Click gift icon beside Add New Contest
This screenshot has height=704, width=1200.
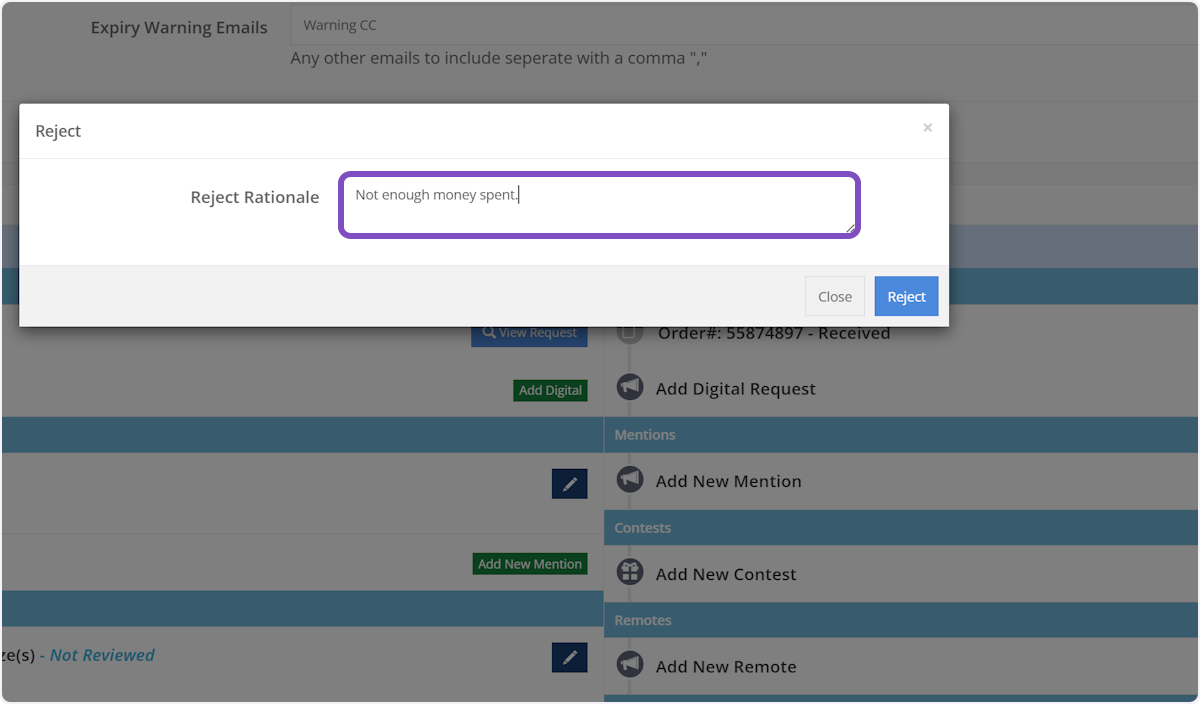629,573
